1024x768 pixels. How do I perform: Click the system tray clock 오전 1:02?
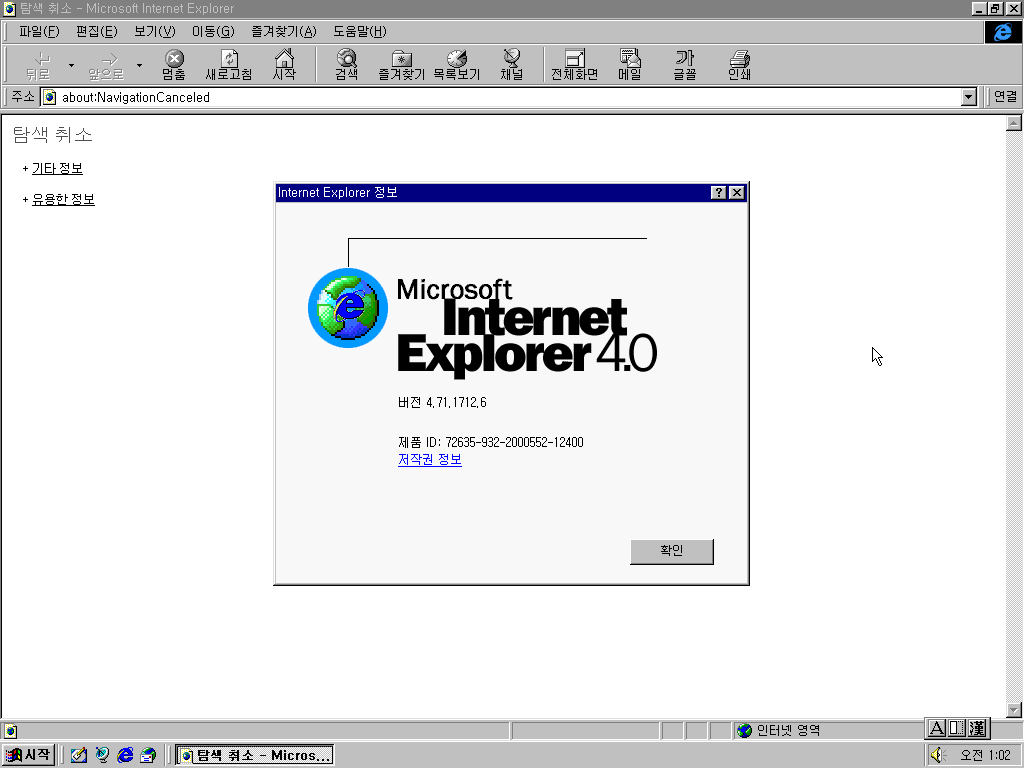point(985,755)
